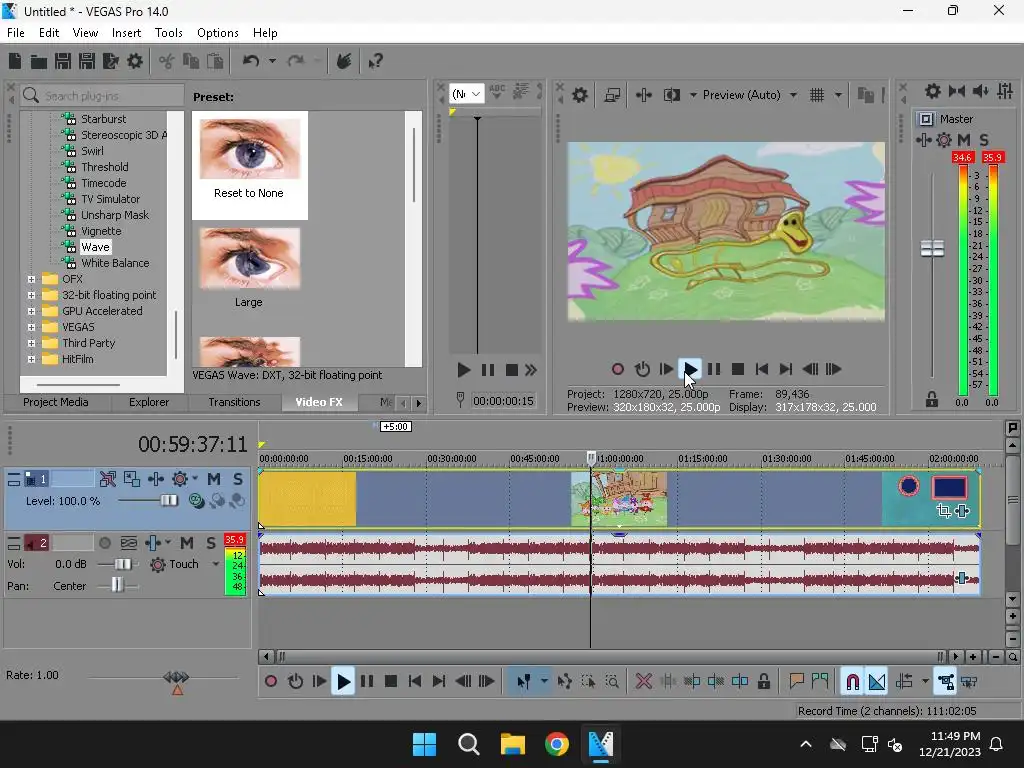Image resolution: width=1024 pixels, height=768 pixels.
Task: Switch to the Transitions tab
Action: pos(234,402)
